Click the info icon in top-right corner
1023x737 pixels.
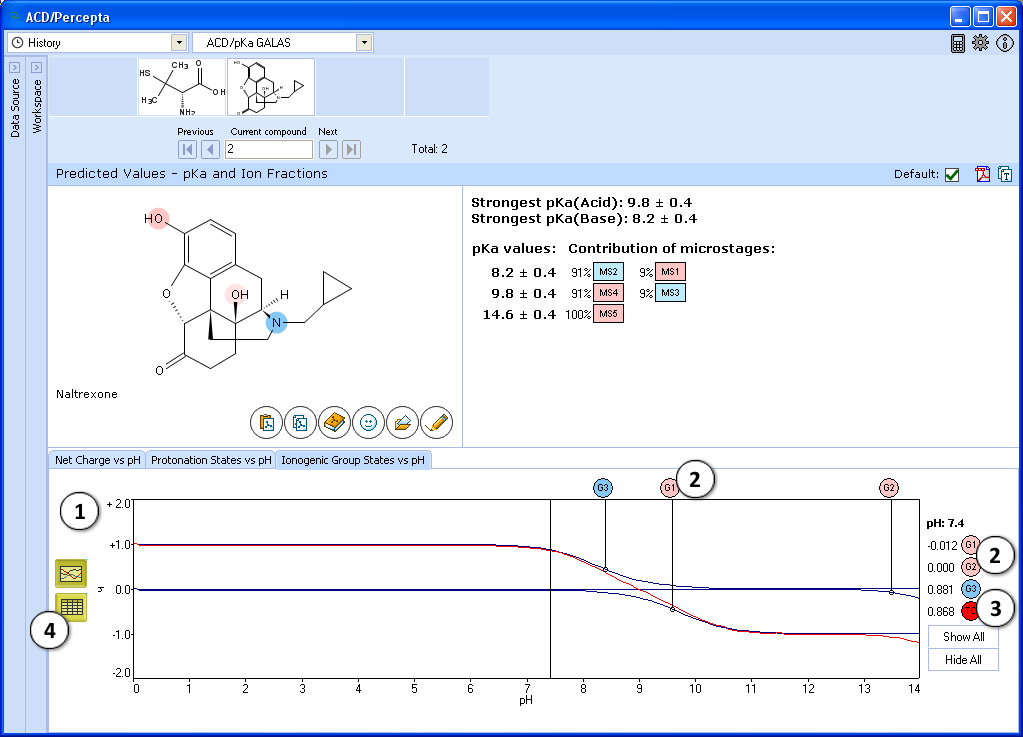pos(1005,43)
